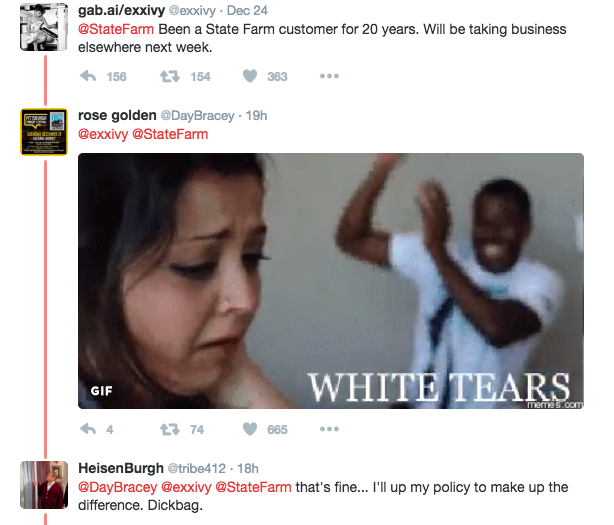Like the tweet with 363 likes

pyautogui.click(x=250, y=76)
